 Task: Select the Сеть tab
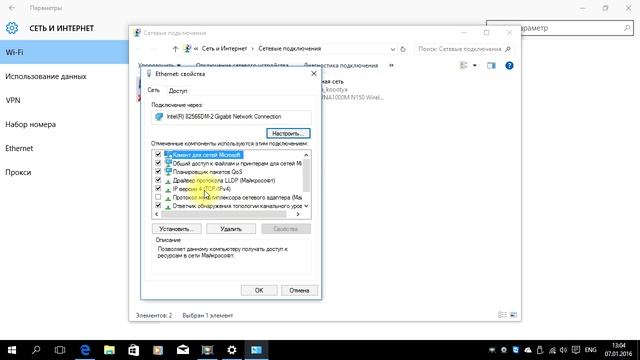coord(154,90)
